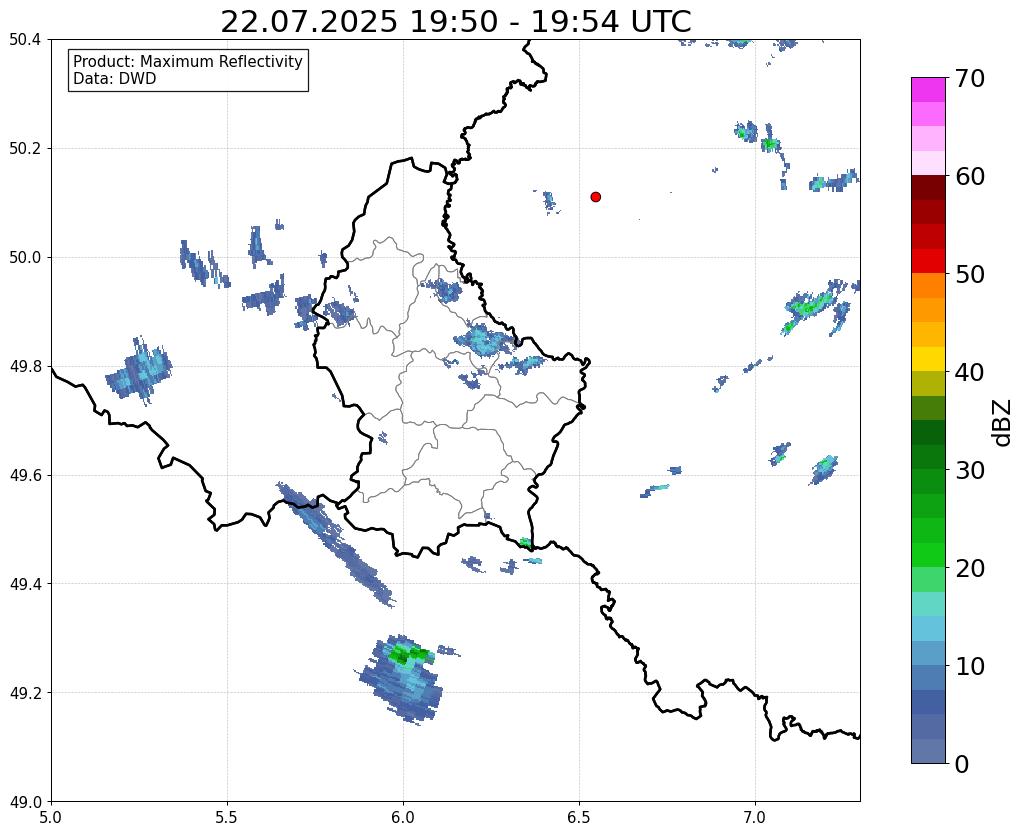Click the latitude axis label 49.6

click(x=25, y=476)
